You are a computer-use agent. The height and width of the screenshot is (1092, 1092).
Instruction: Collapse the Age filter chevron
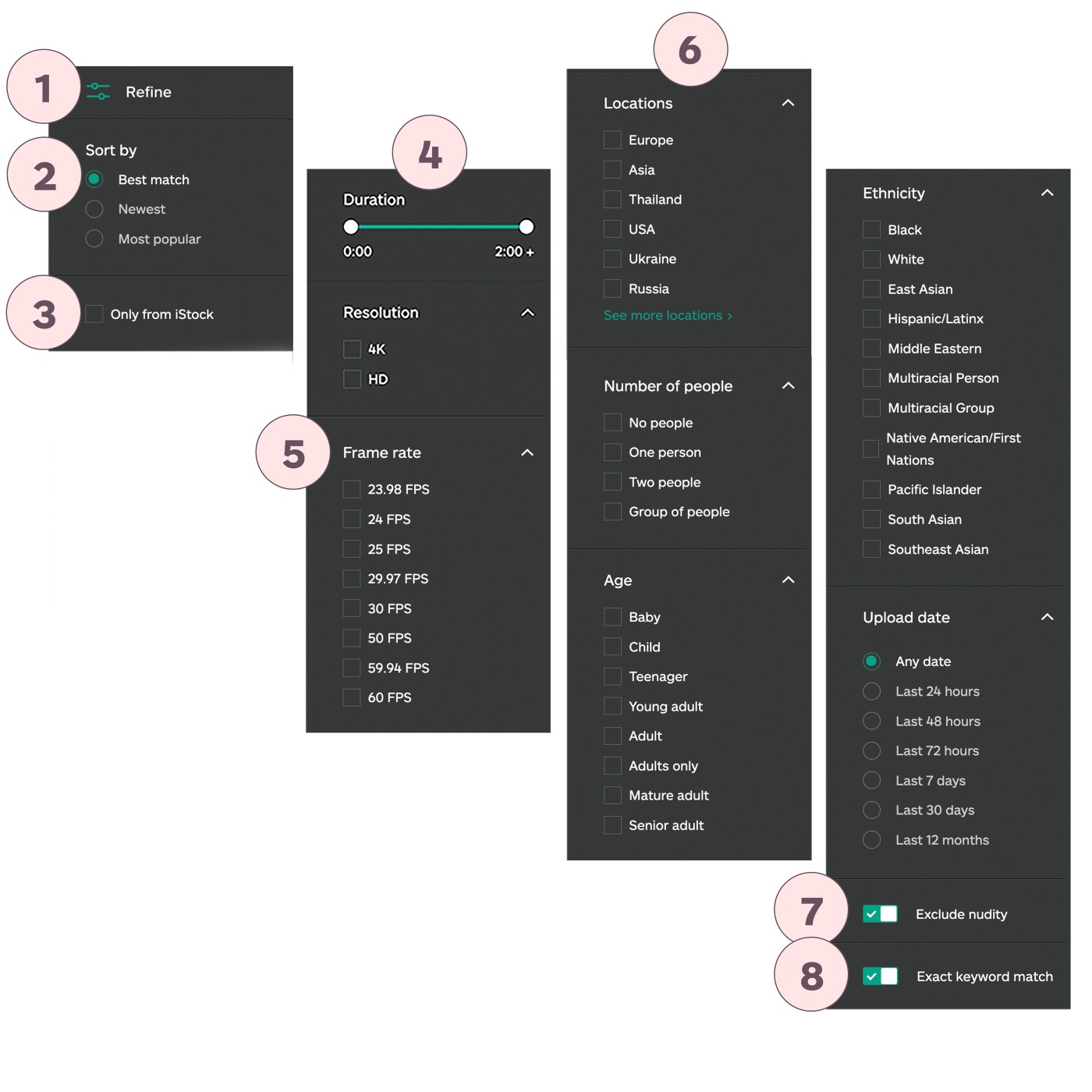[x=788, y=580]
